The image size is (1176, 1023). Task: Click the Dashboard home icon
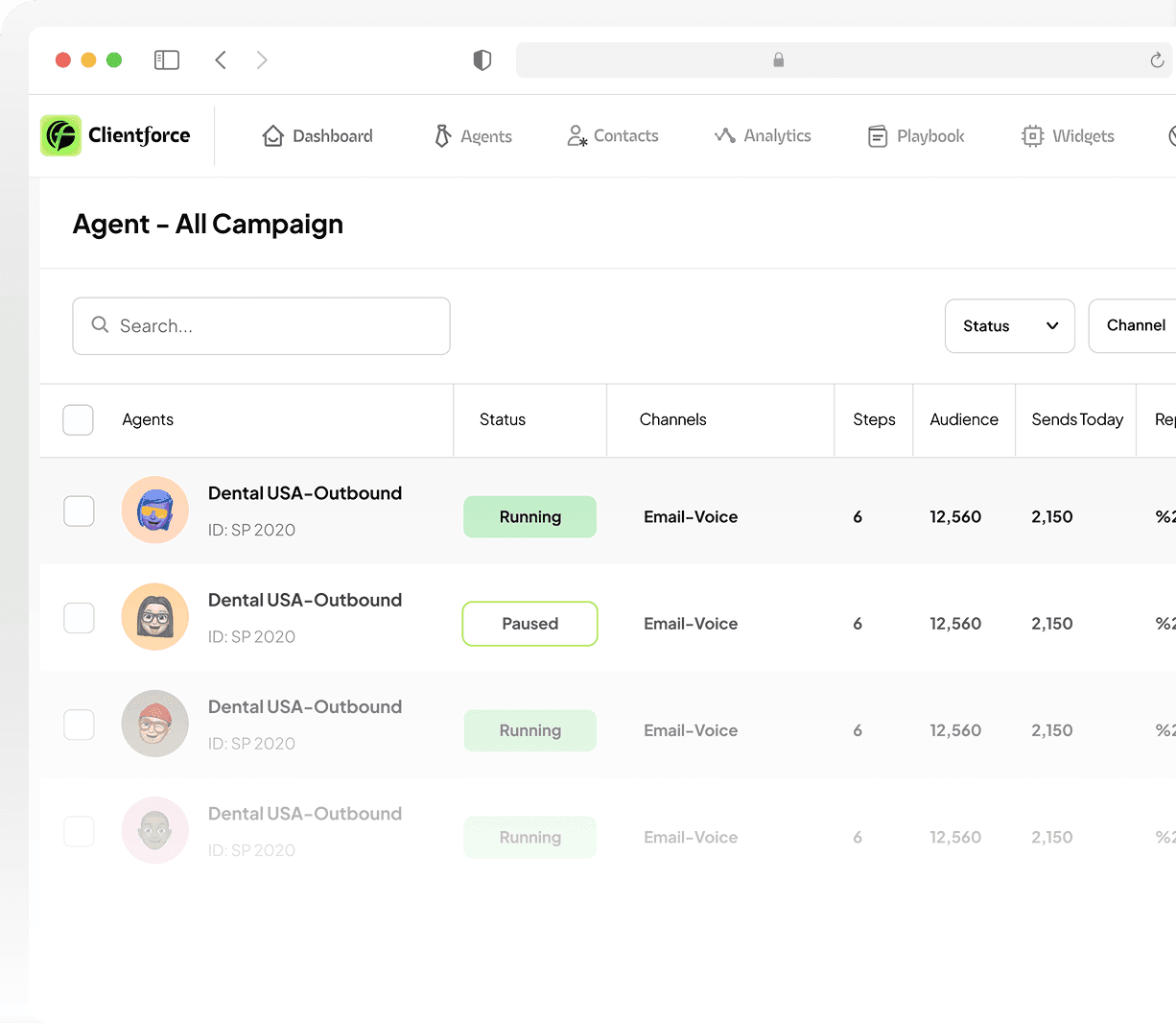pyautogui.click(x=273, y=135)
